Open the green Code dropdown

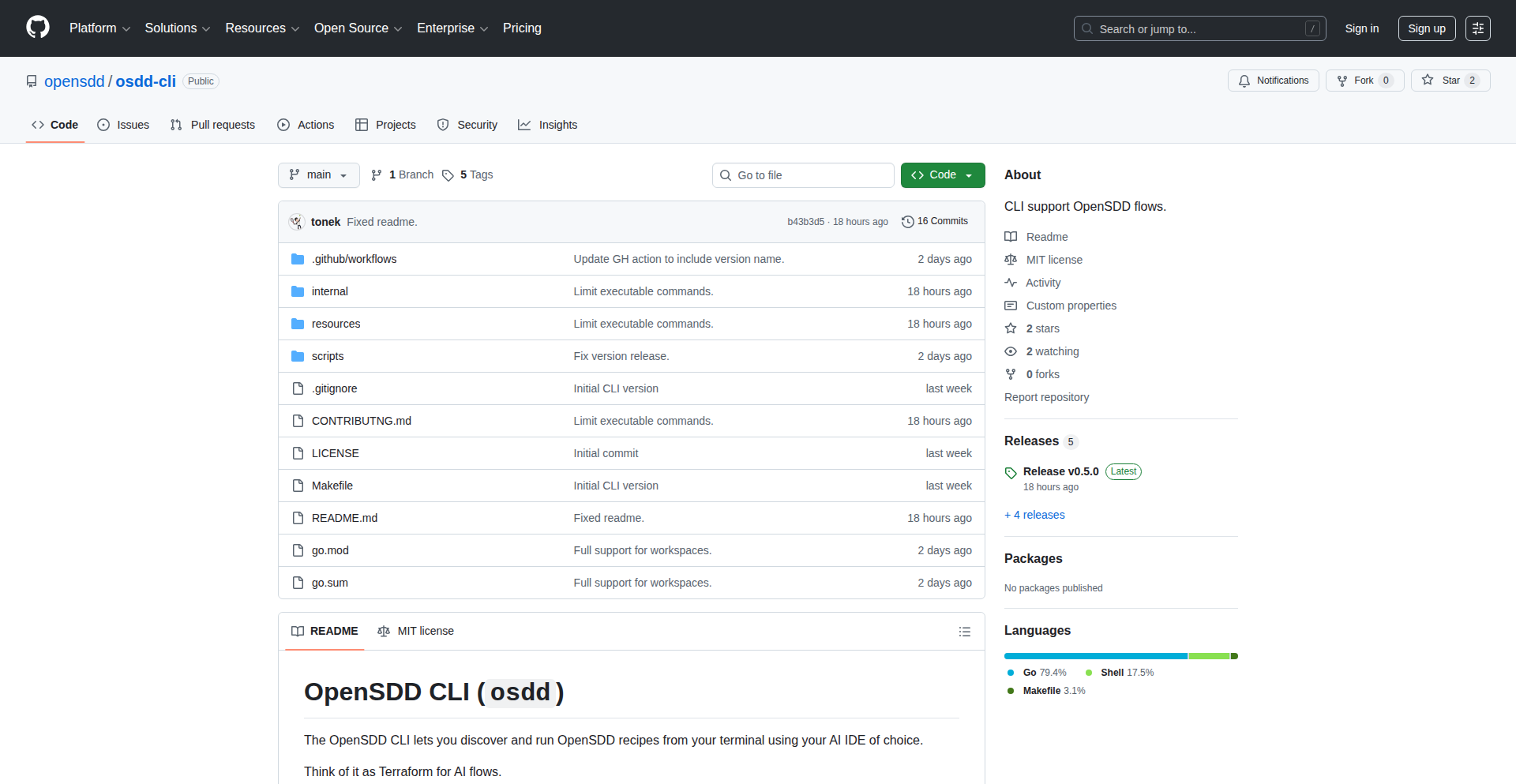pyautogui.click(x=942, y=175)
